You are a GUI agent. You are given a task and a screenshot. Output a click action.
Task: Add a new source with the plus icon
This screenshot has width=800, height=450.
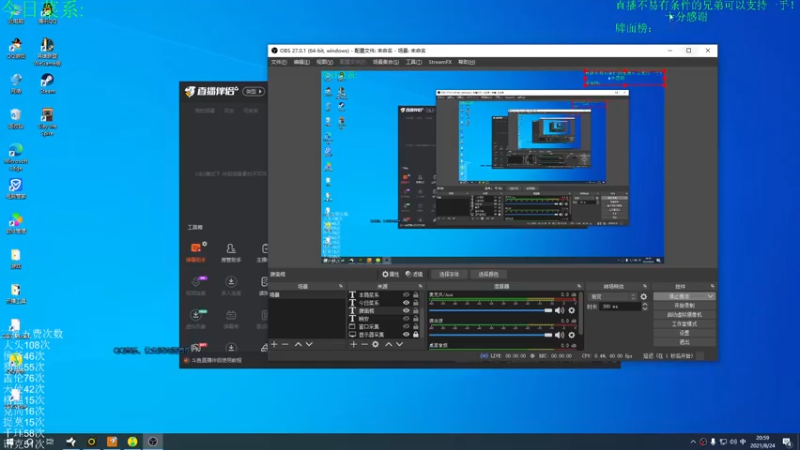353,344
